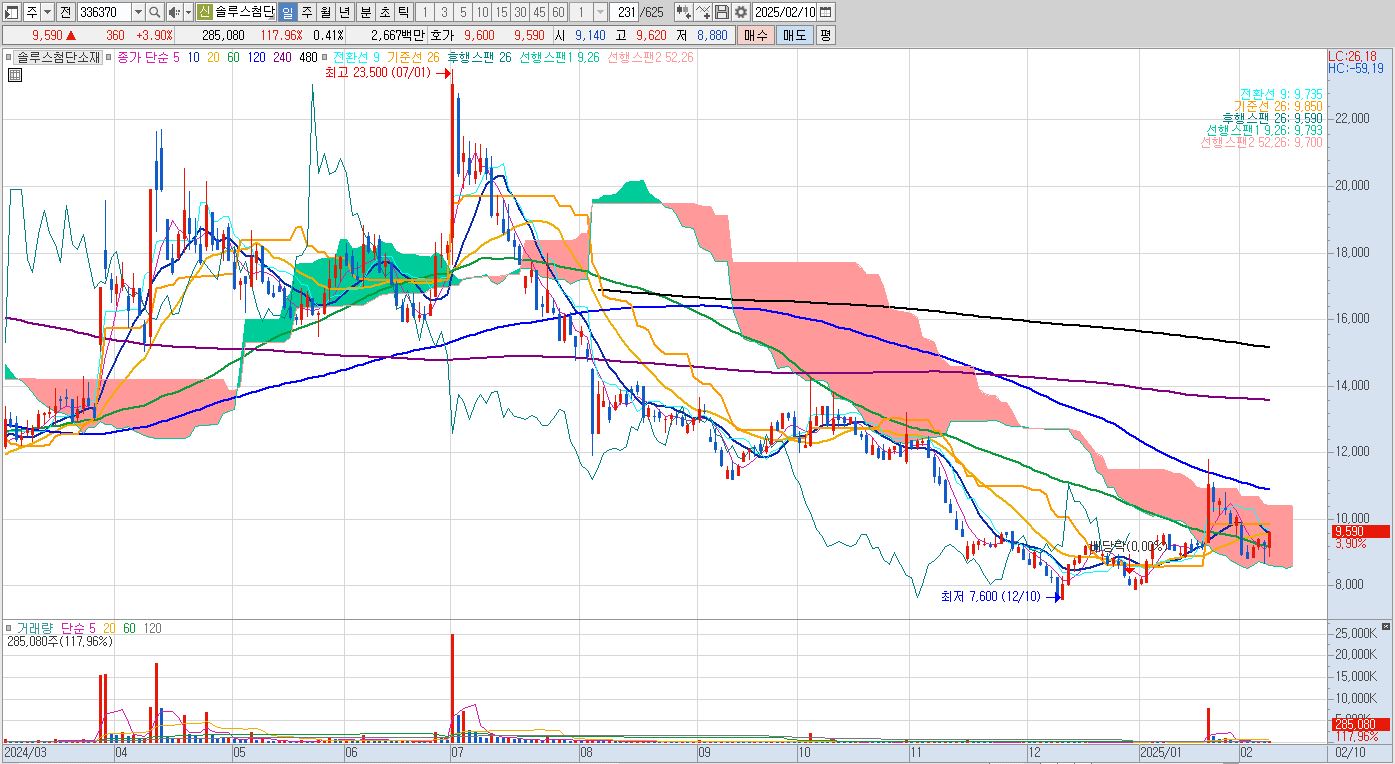This screenshot has width=1395, height=764.
Task: Select the 10 interval preset button
Action: tap(482, 12)
